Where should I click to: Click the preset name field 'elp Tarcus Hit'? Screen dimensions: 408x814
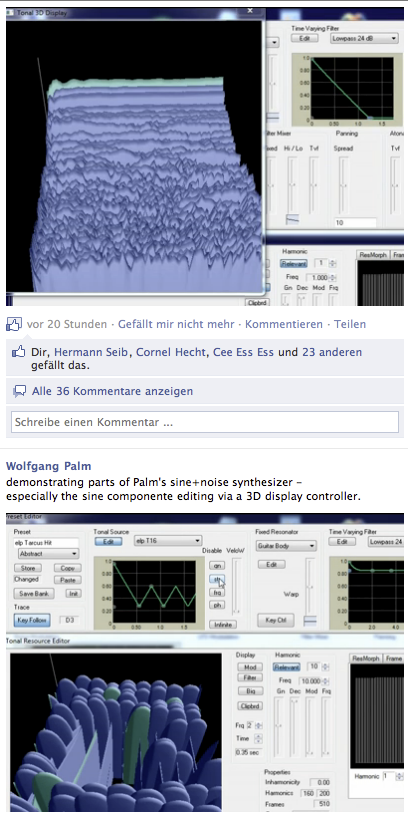pos(46,542)
